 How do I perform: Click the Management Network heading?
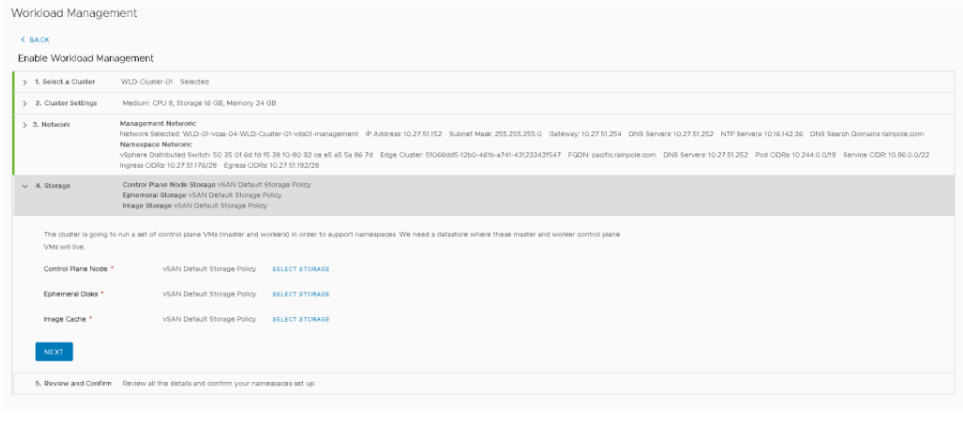(x=160, y=123)
